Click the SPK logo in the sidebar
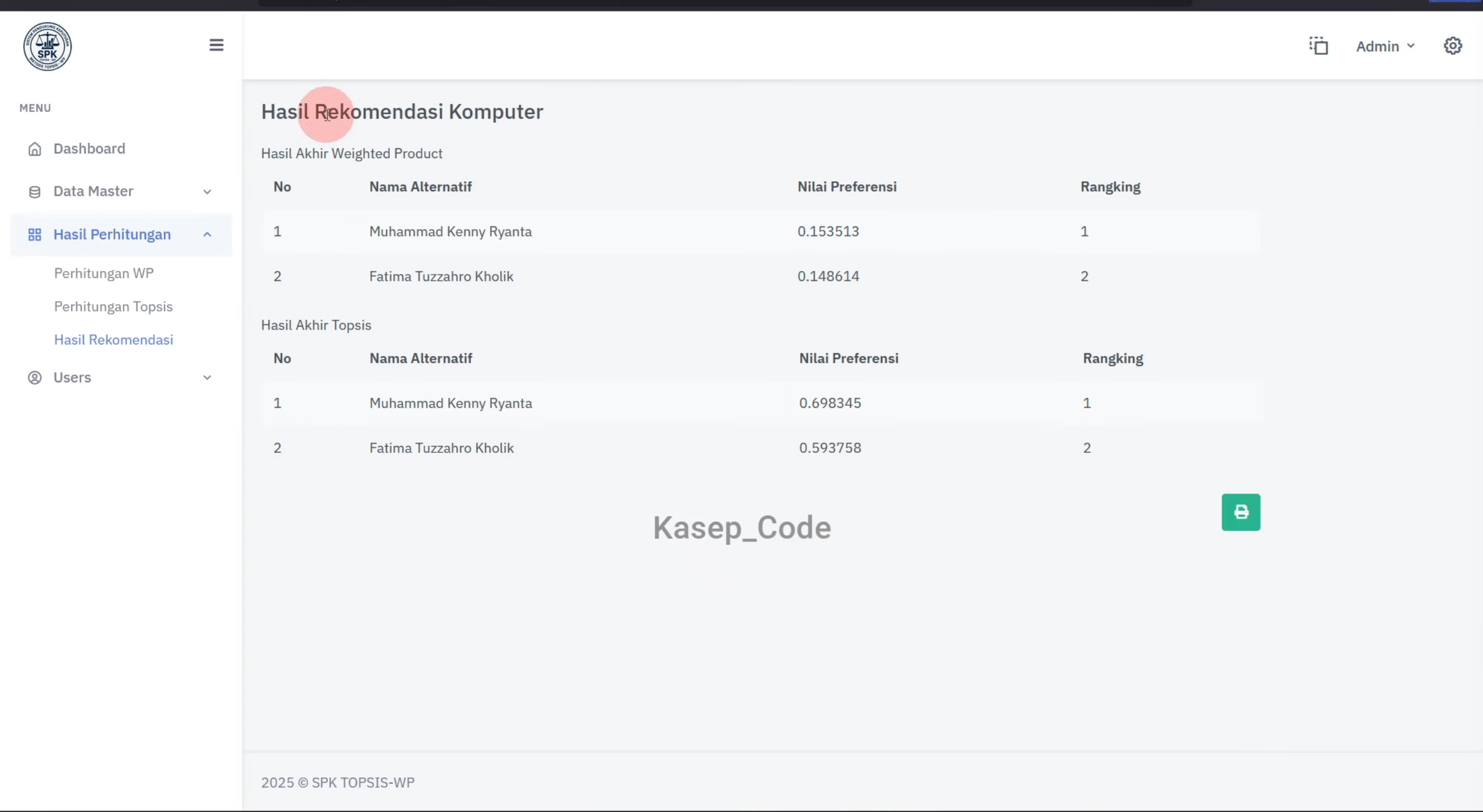 pos(48,46)
